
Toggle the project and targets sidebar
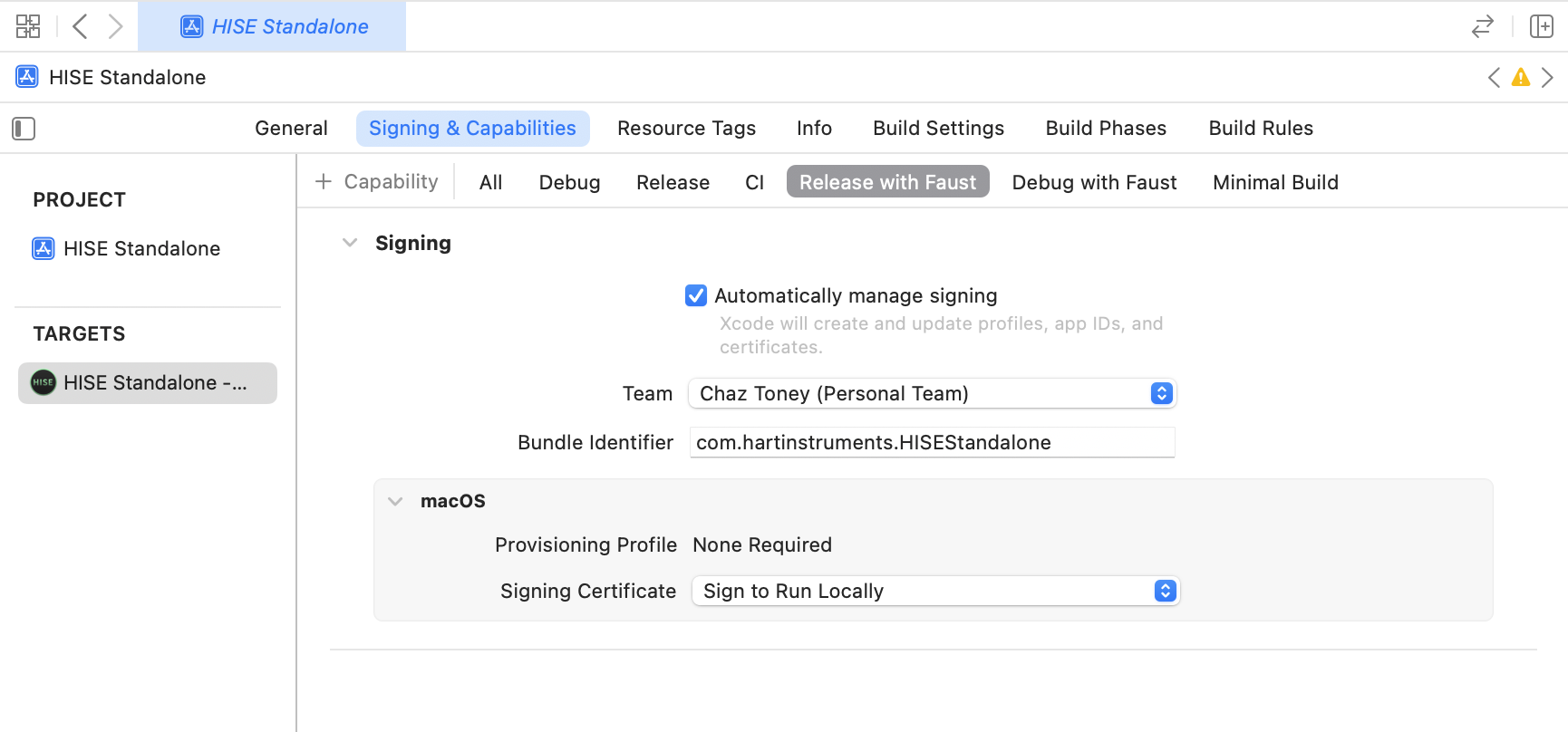[x=24, y=129]
